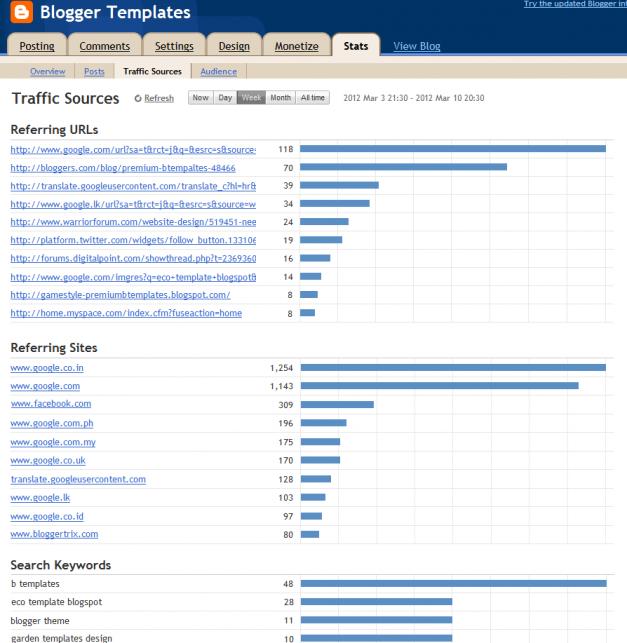Viewport: 627px width, 643px height.
Task: Open the Monetize tab
Action: point(296,46)
